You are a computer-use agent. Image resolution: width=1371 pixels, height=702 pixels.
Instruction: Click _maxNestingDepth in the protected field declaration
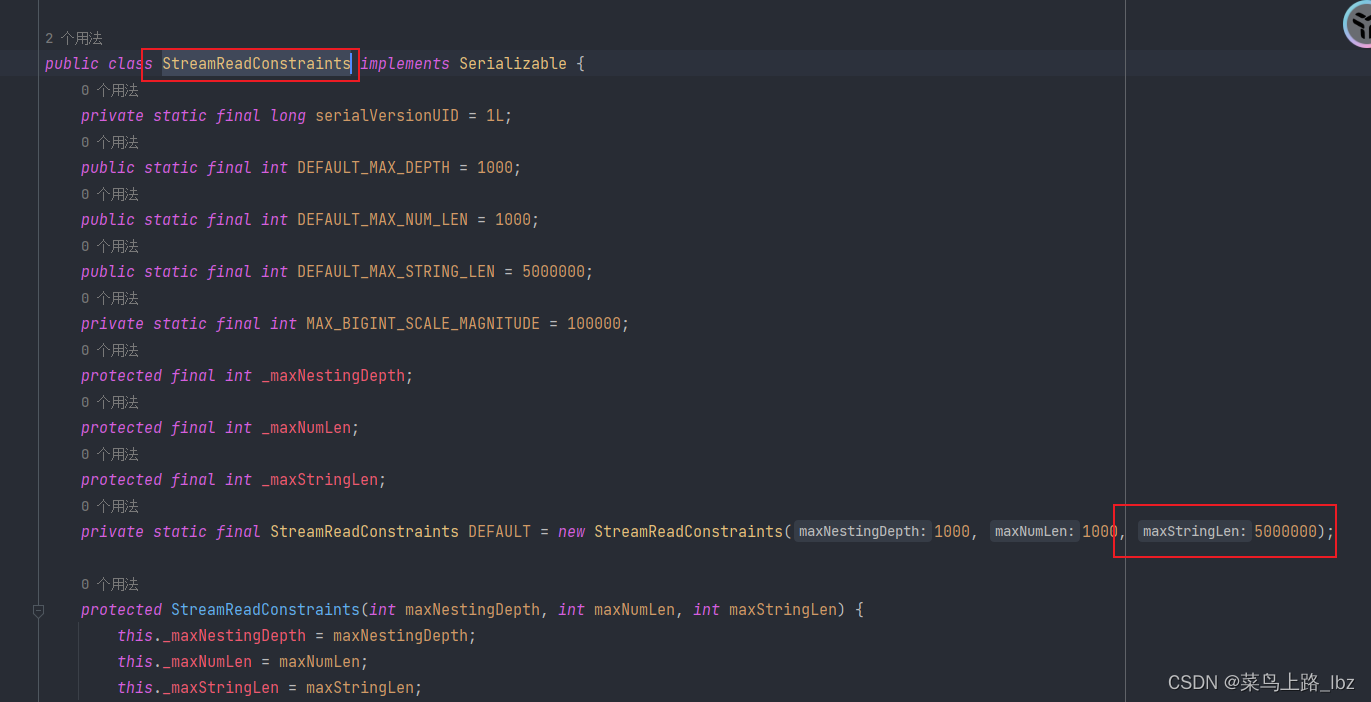[x=333, y=376]
